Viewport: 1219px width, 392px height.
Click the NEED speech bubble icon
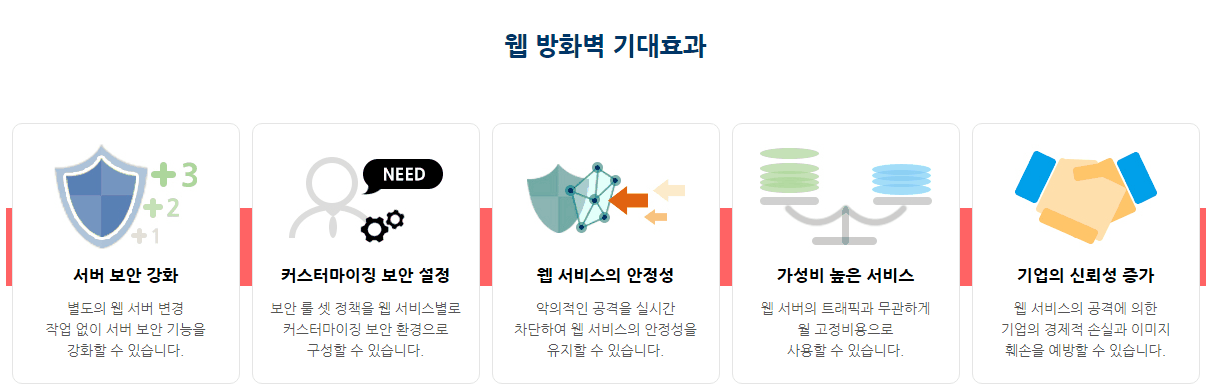[403, 175]
